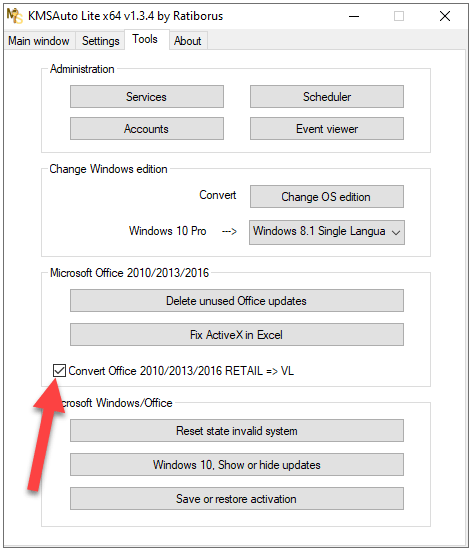The image size is (471, 552).
Task: Click Reset state invalid system
Action: pos(237,430)
